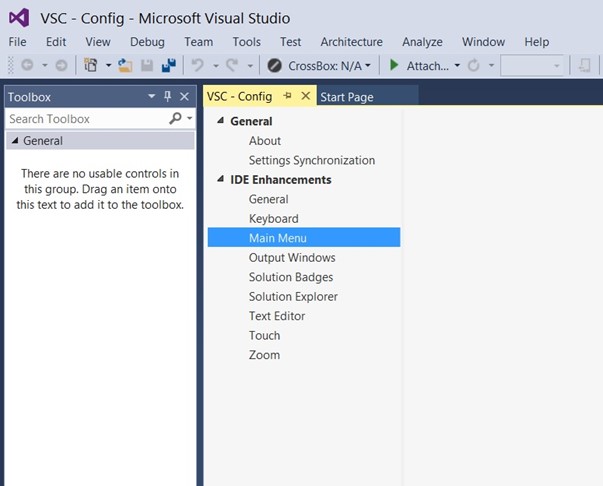Viewport: 603px width, 486px height.
Task: Select the About settings page
Action: tap(265, 140)
